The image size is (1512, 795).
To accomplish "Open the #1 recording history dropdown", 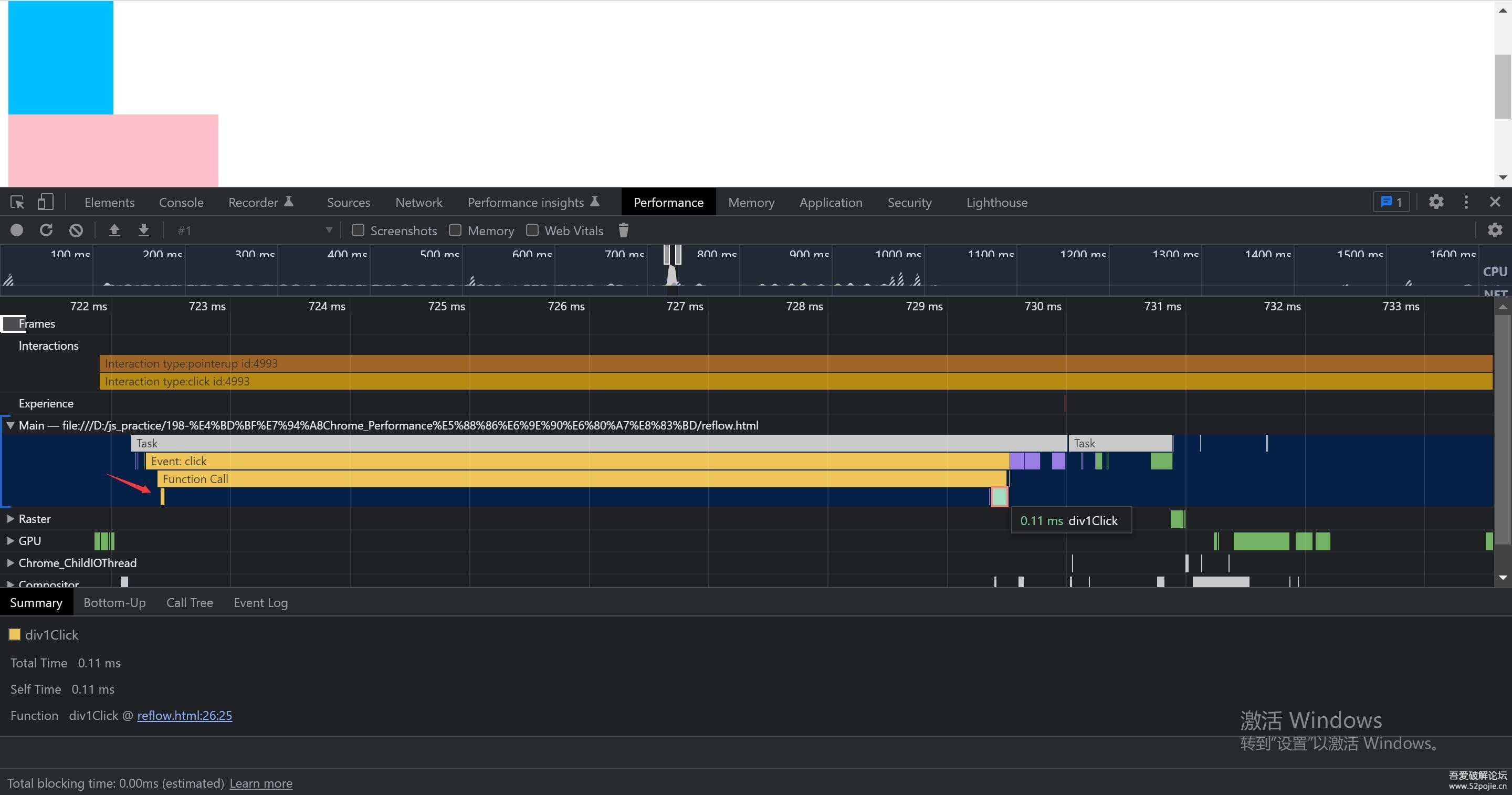I will (328, 230).
